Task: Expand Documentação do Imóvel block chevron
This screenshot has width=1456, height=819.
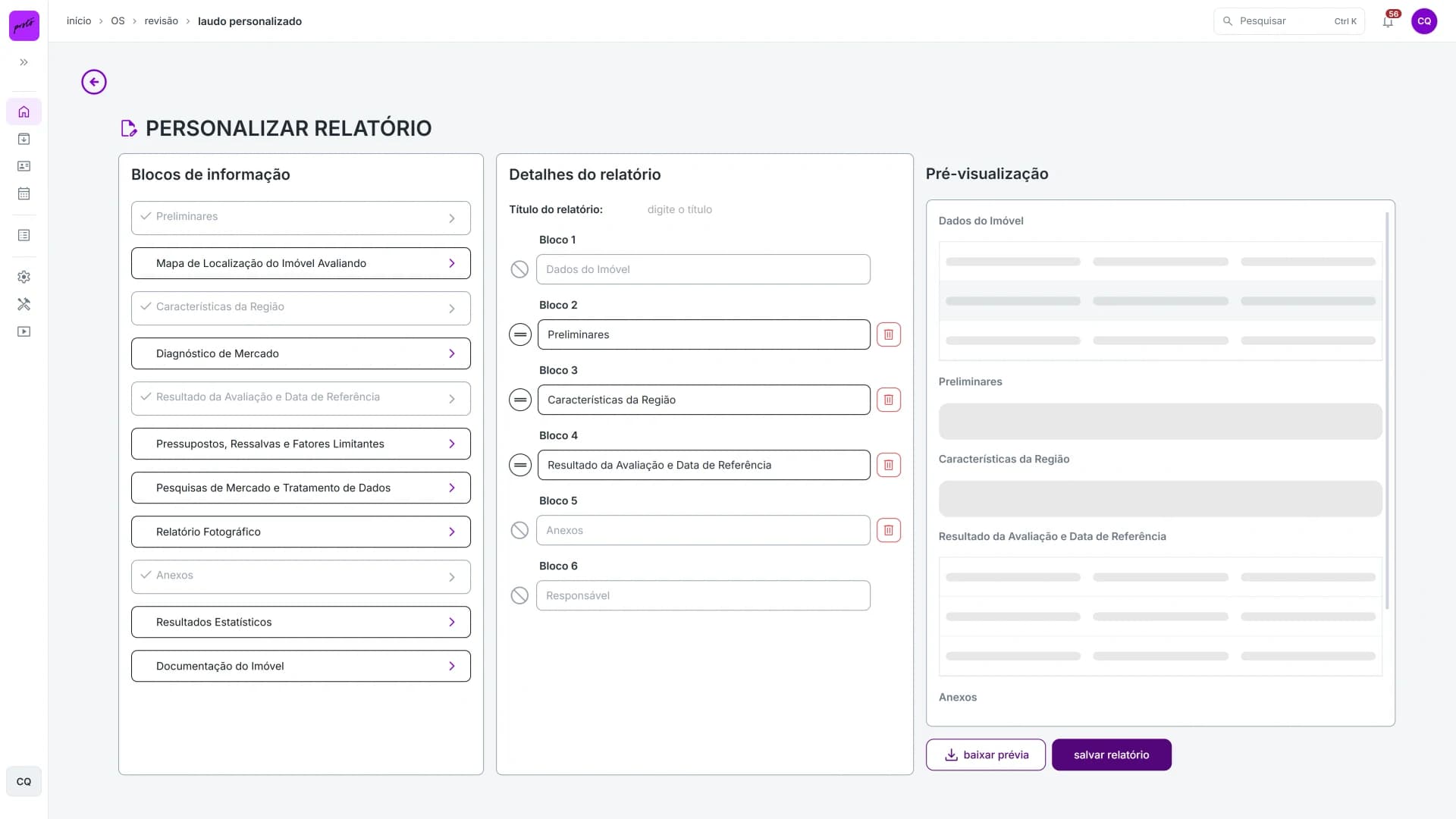Action: [452, 666]
